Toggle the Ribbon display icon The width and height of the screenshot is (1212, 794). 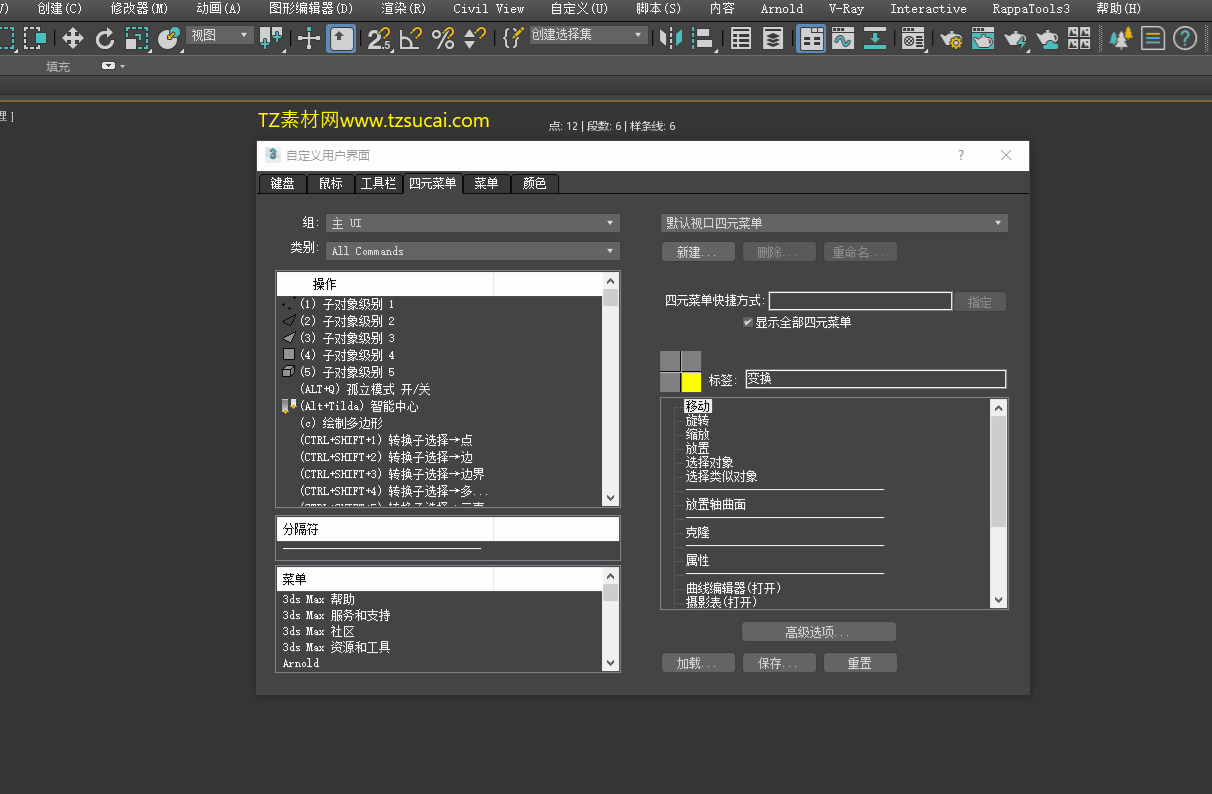point(811,39)
